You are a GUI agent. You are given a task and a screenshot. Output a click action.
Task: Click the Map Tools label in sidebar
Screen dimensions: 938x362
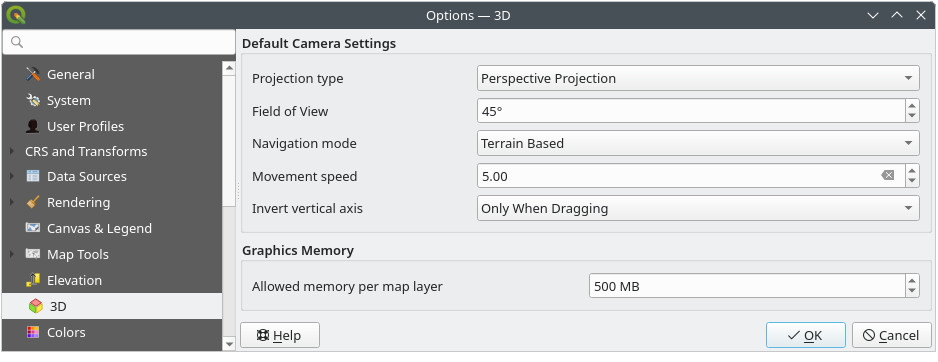pos(78,254)
